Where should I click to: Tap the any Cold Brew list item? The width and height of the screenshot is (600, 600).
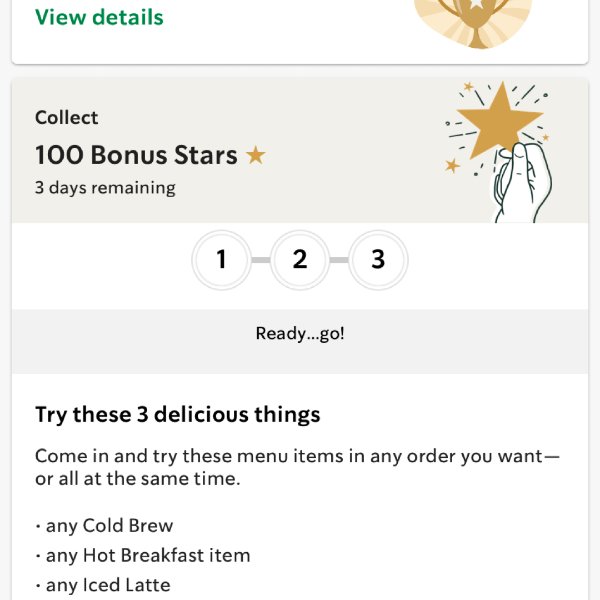[104, 526]
